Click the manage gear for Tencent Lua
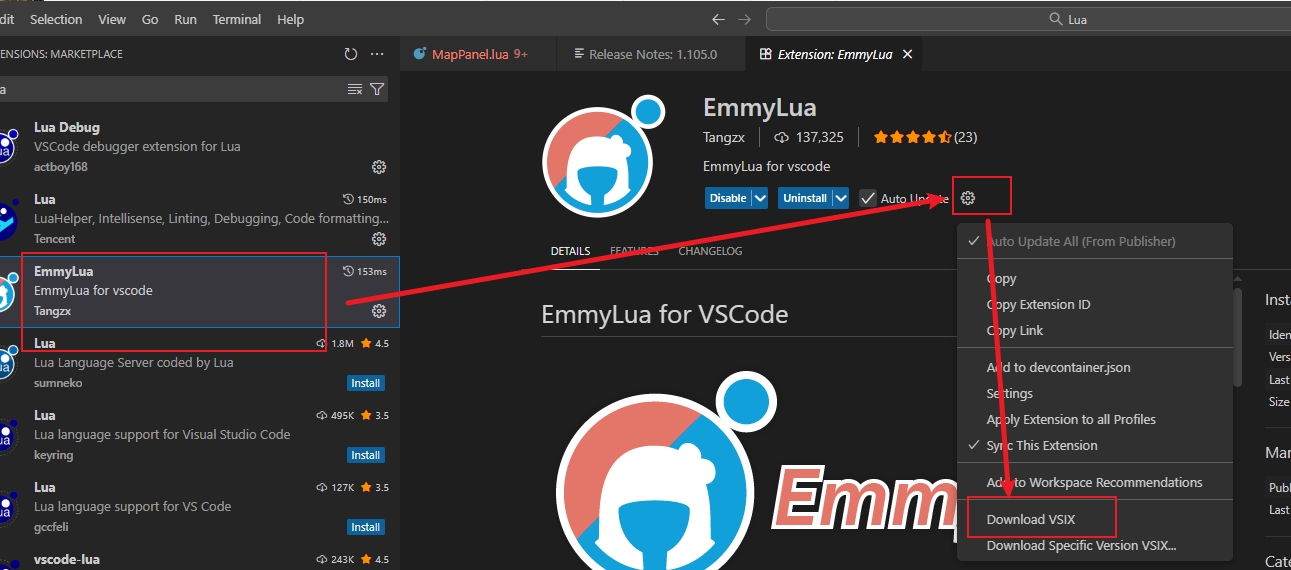The image size is (1291, 570). tap(379, 239)
